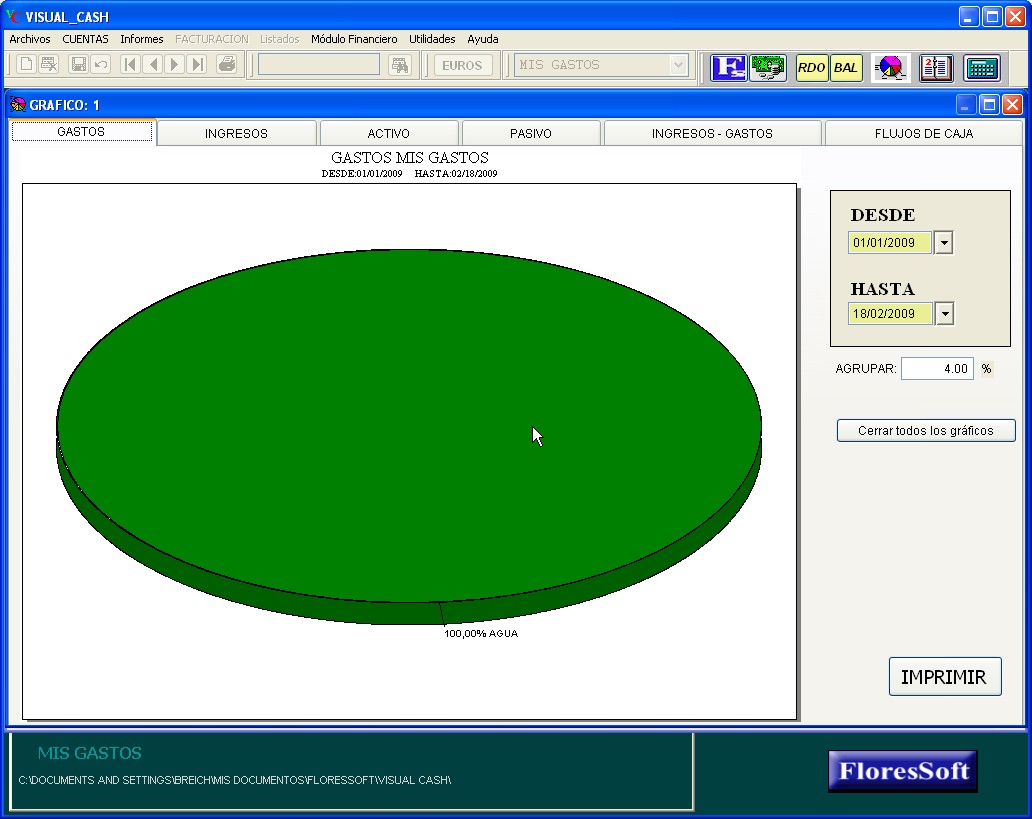This screenshot has width=1032, height=819.
Task: Open the BAL balance button
Action: pos(846,67)
